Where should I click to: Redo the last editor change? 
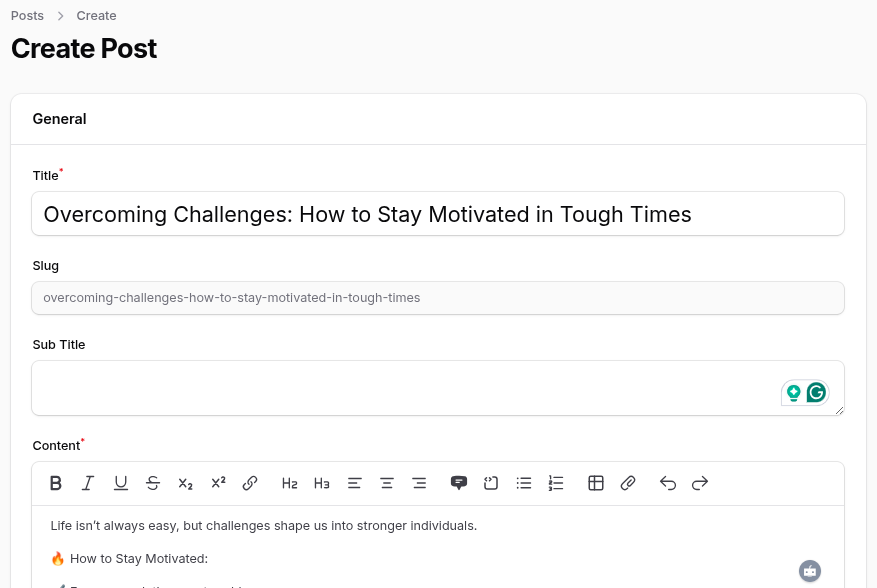[x=699, y=483]
